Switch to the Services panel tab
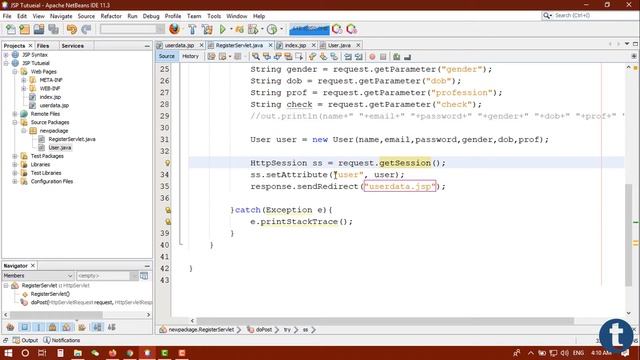This screenshot has width=640, height=360. point(72,46)
